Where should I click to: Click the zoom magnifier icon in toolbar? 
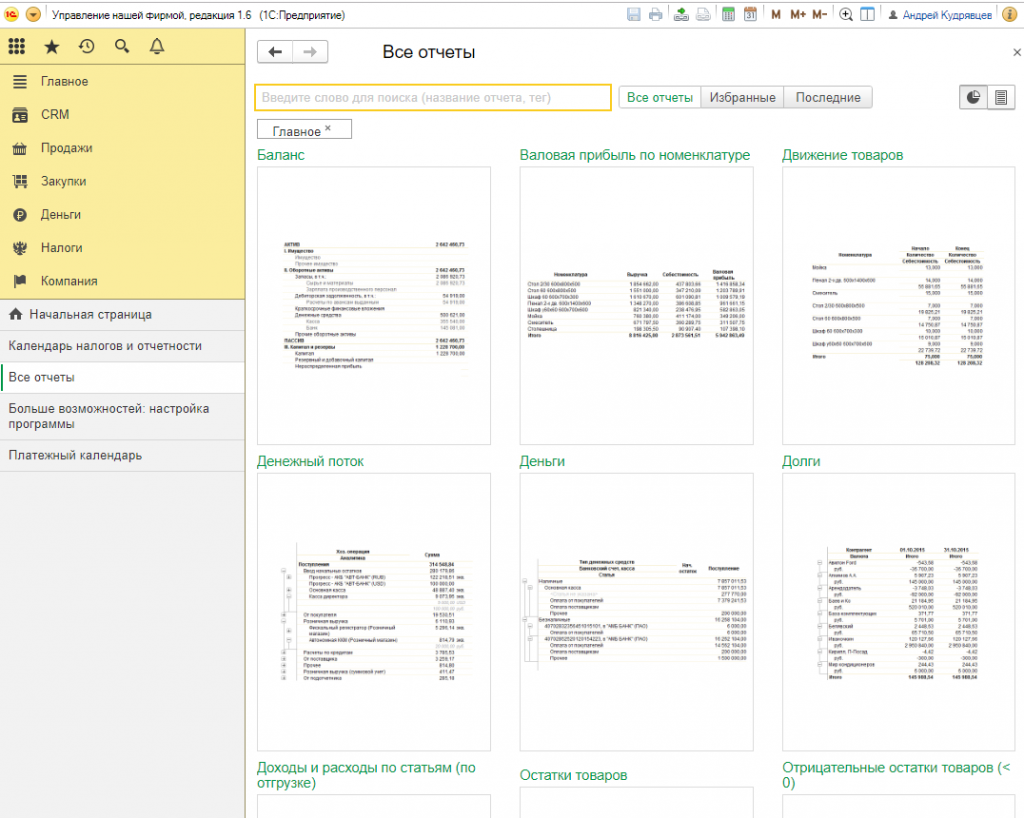(x=846, y=15)
